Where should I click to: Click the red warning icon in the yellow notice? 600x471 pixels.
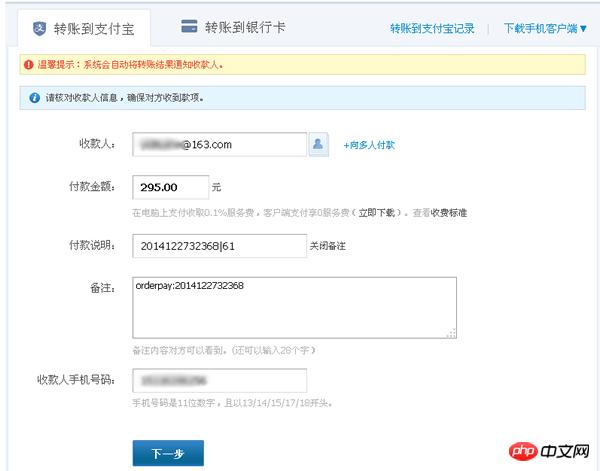pyautogui.click(x=29, y=64)
